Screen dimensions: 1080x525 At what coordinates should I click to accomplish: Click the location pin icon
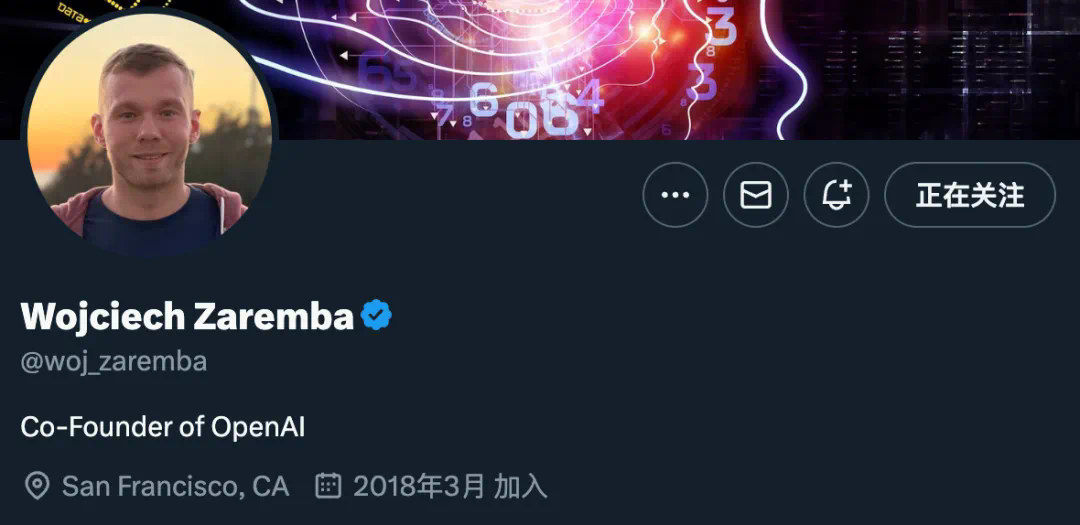37,486
